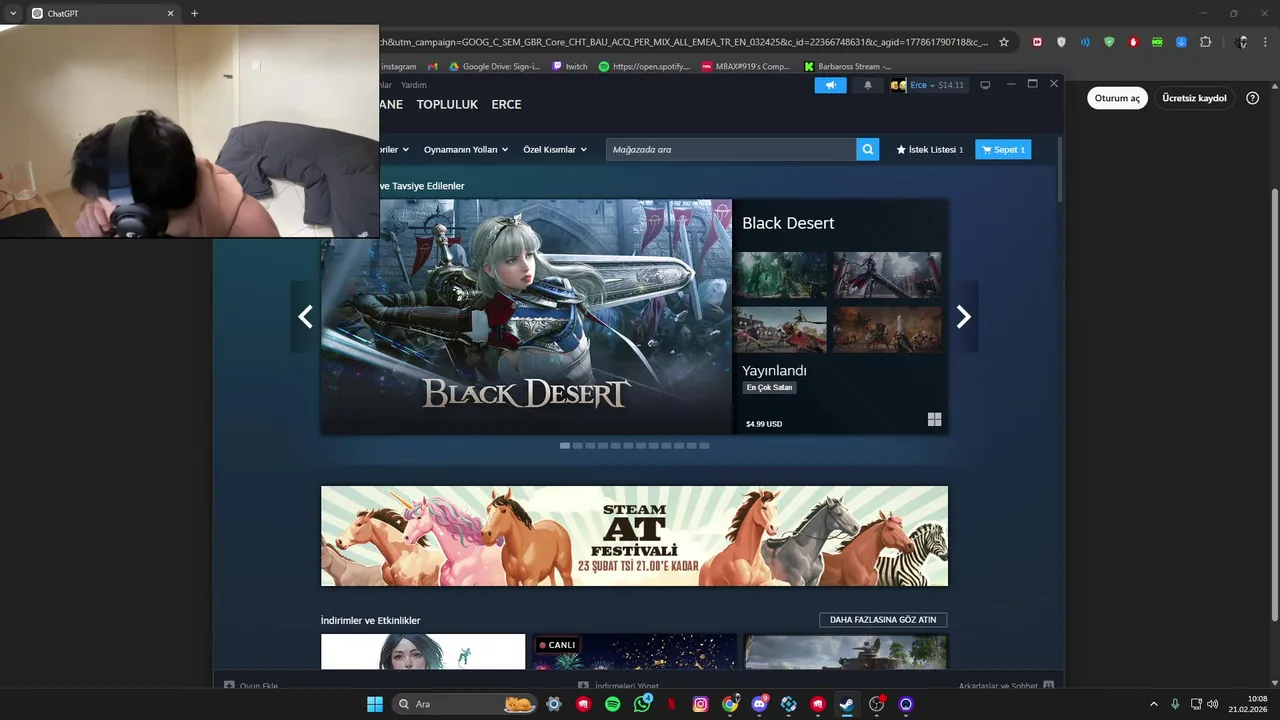This screenshot has height=720, width=1280.
Task: Click the green shield extension icon in Chrome
Action: [1109, 42]
